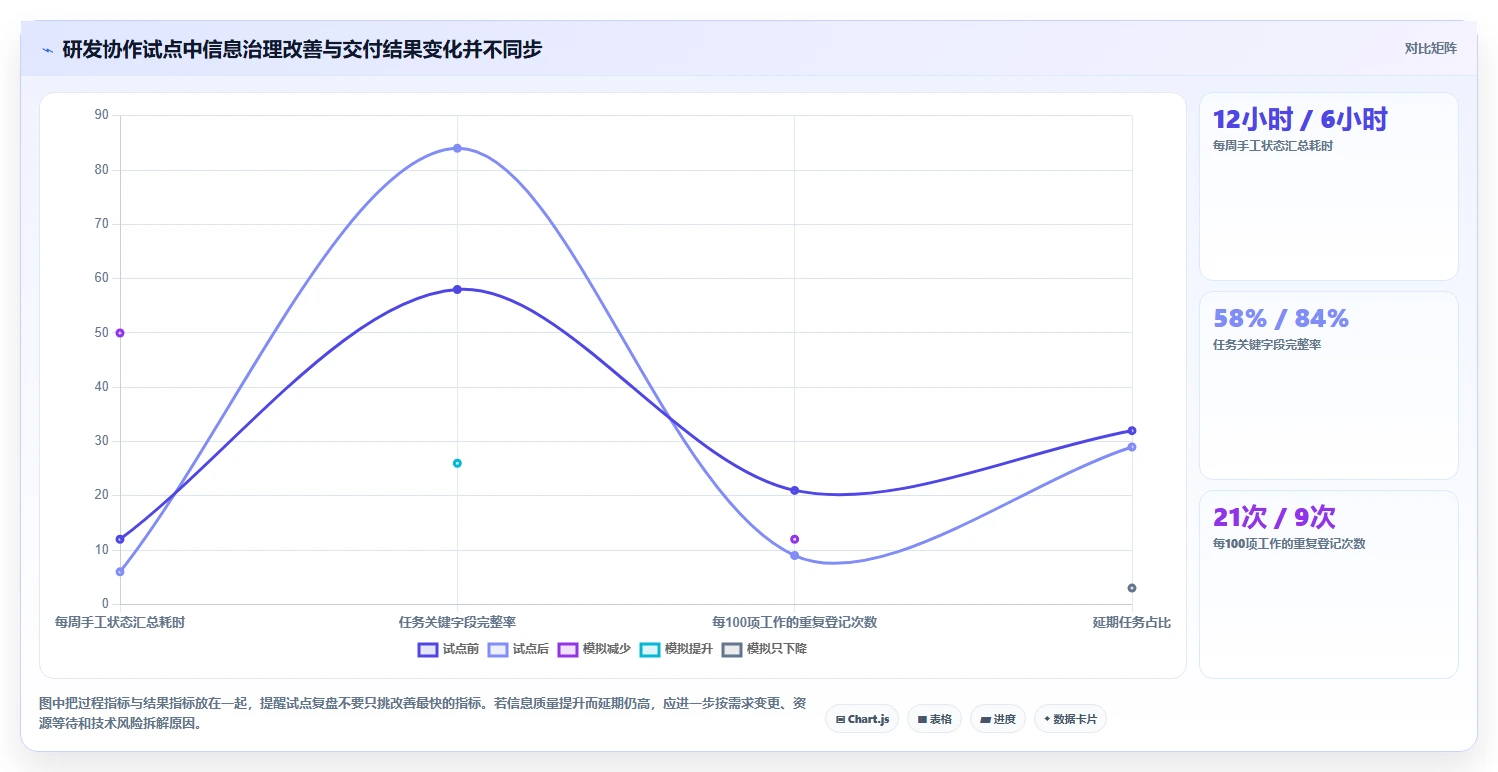The height and width of the screenshot is (772, 1498).
Task: Click the 试点前 point at 12 on left axis
Action: 120,539
